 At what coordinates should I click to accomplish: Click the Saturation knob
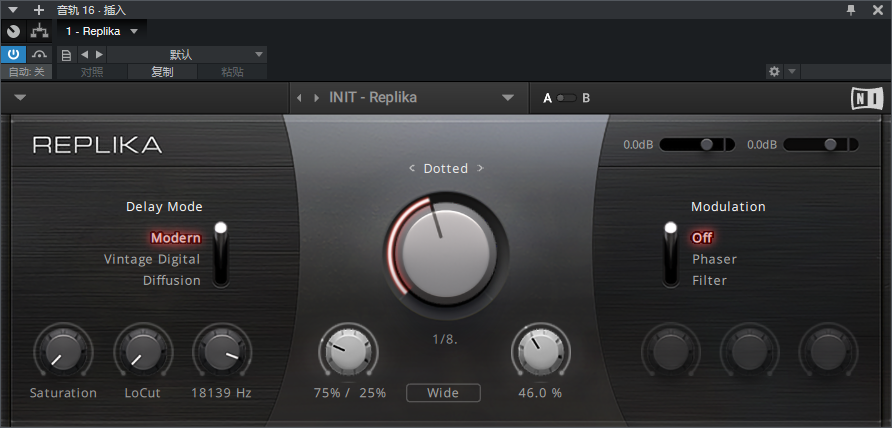click(63, 351)
